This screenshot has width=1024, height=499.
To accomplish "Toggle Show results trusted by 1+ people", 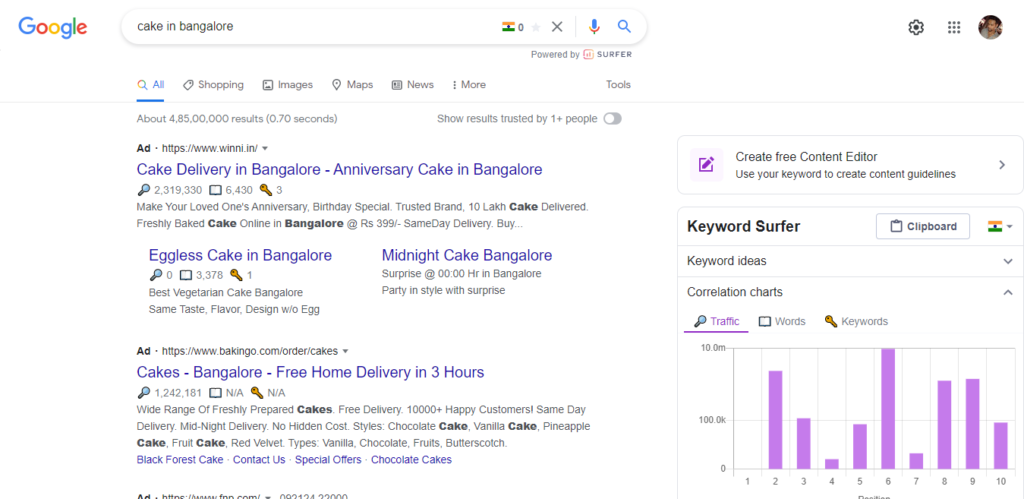I will (x=613, y=119).
